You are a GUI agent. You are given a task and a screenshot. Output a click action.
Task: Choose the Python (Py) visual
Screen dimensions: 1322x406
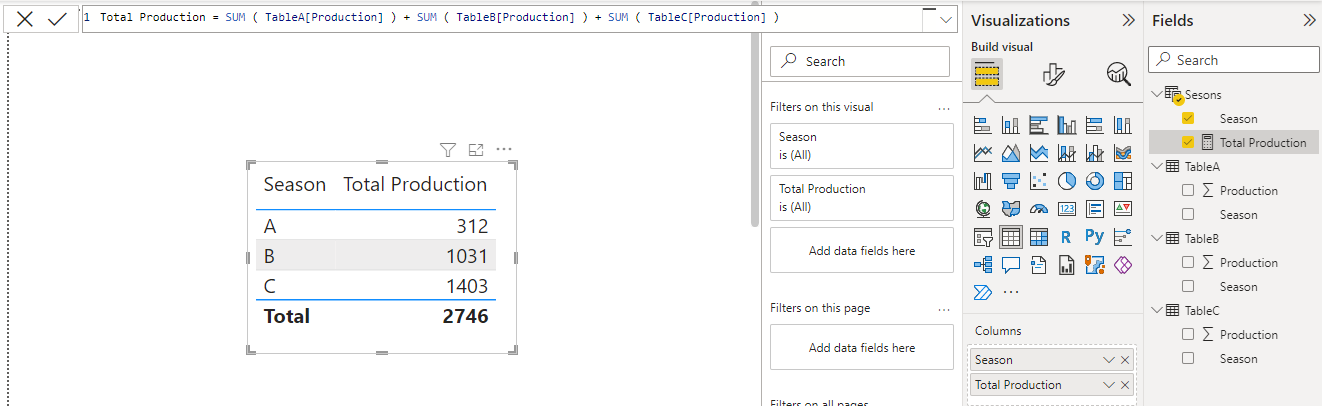click(x=1095, y=237)
